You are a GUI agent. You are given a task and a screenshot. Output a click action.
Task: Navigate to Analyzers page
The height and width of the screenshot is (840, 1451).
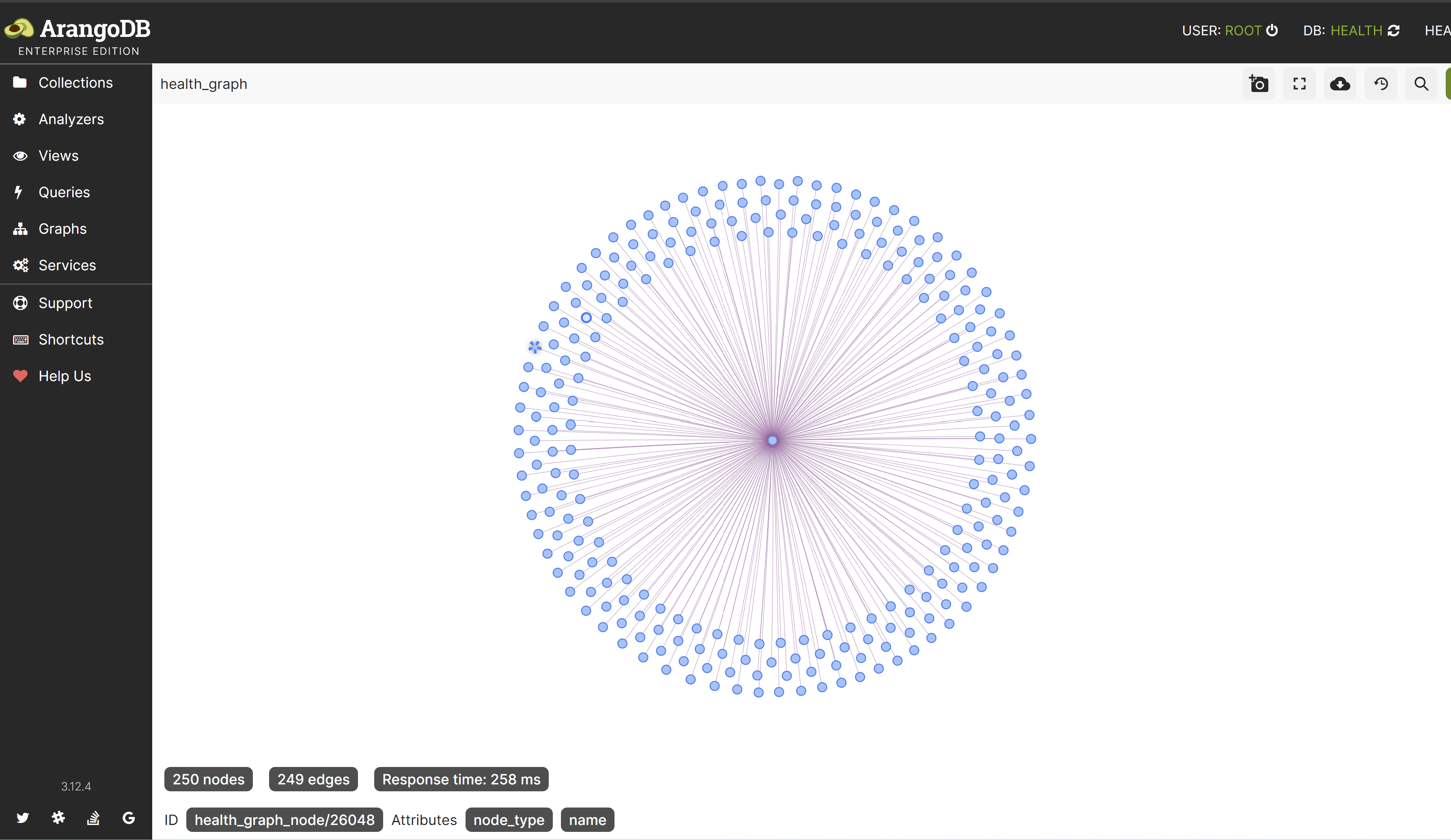[71, 119]
